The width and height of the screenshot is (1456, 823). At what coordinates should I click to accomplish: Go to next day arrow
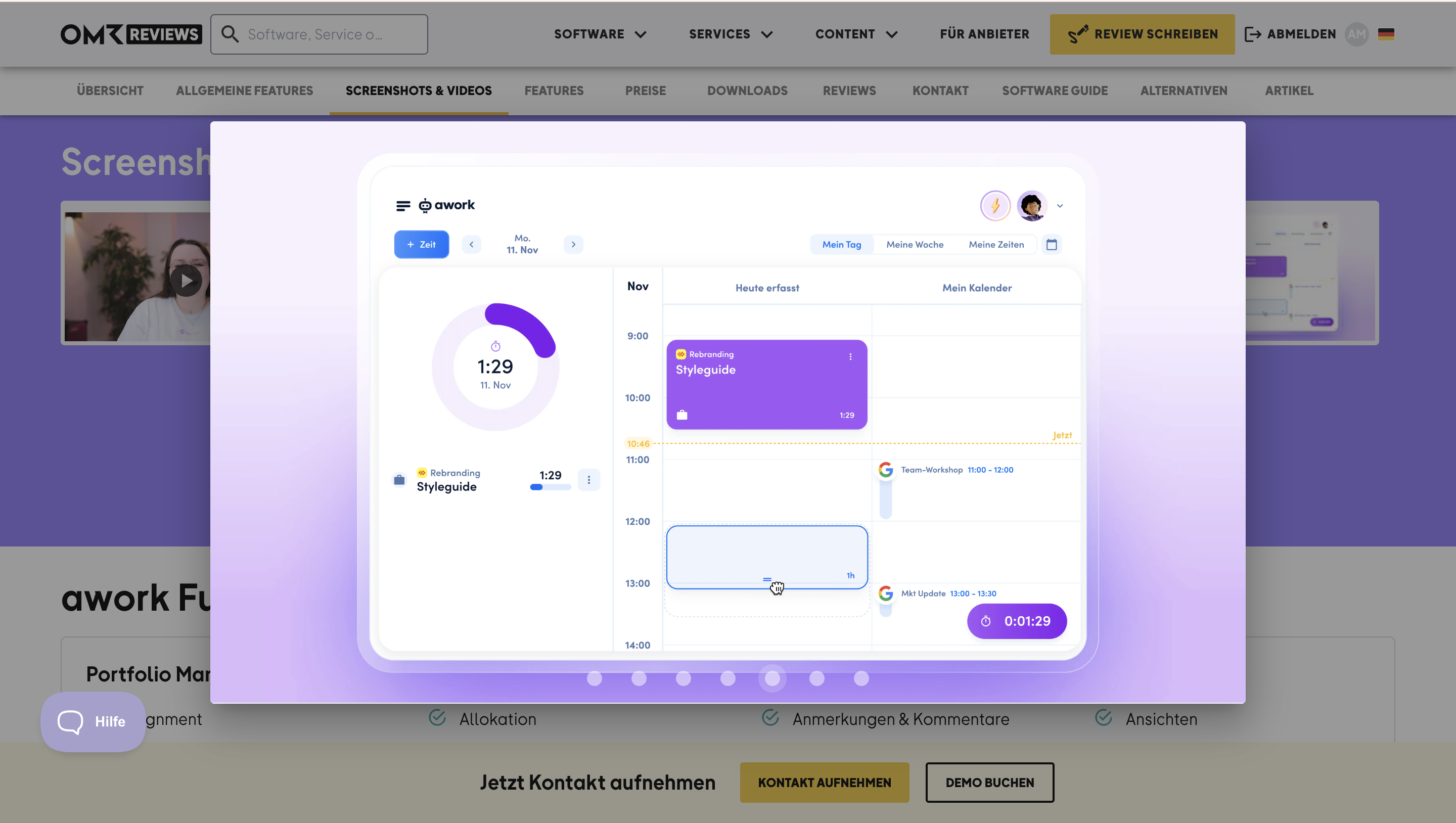pos(573,244)
